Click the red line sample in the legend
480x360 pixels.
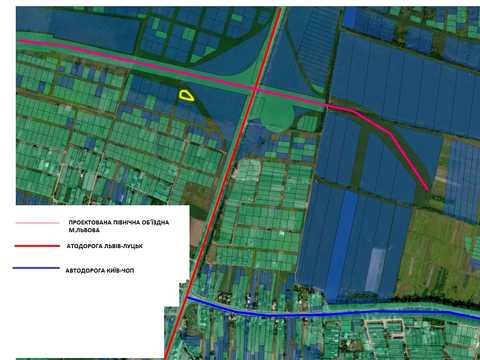37,246
